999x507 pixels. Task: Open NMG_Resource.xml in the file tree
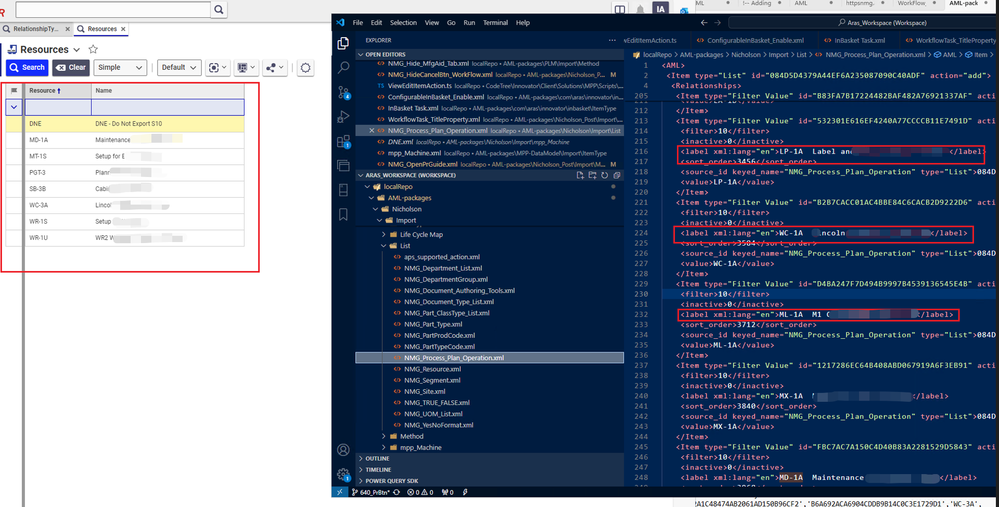tap(432, 369)
